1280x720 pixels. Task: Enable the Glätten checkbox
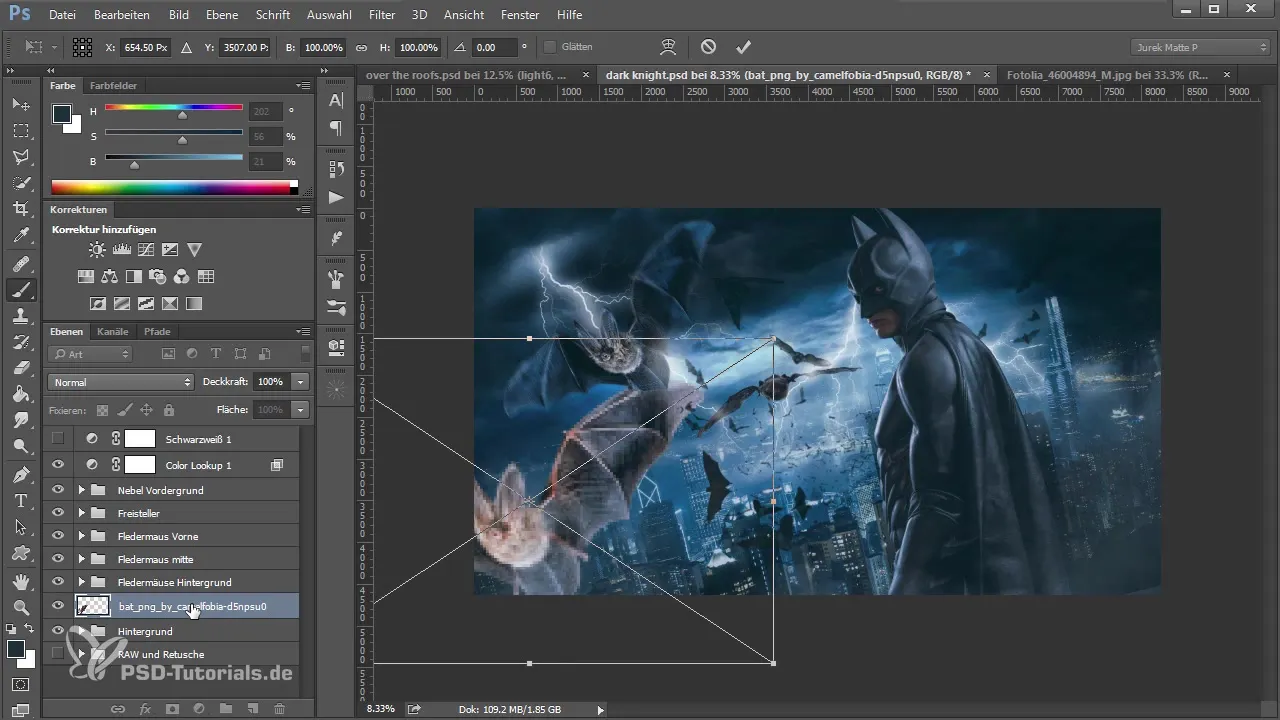pos(550,47)
